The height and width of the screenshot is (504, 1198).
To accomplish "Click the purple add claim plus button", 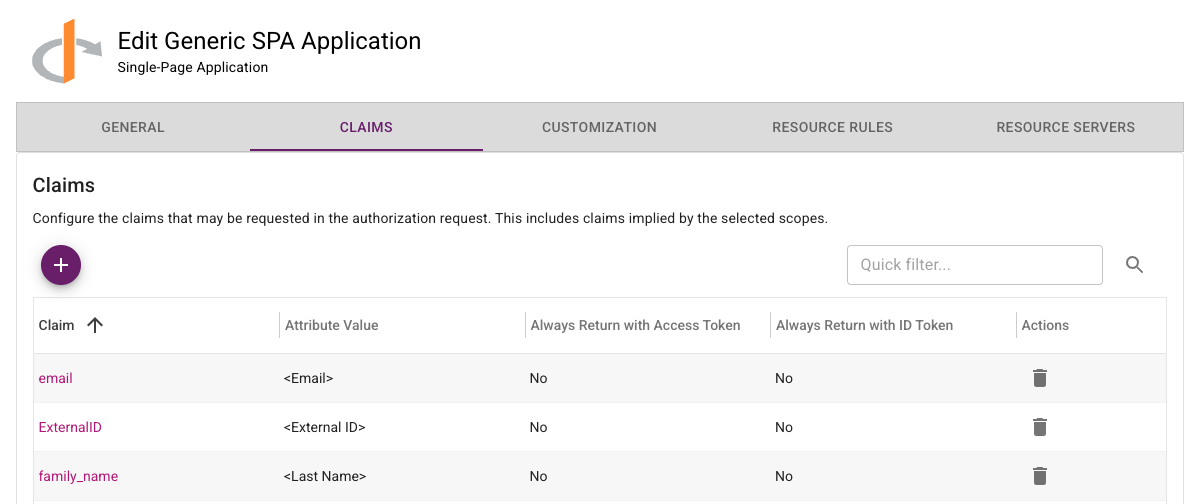I will point(61,265).
